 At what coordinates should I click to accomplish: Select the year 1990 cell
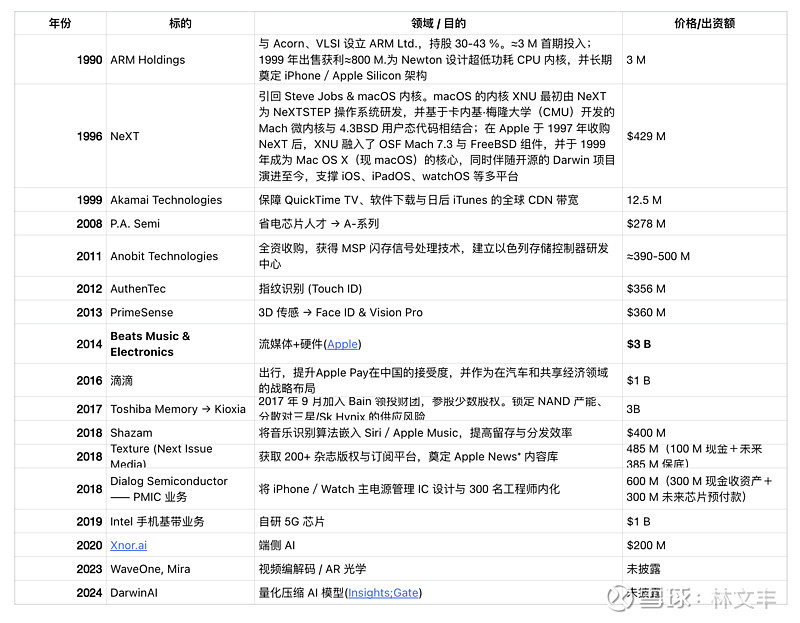(60, 60)
